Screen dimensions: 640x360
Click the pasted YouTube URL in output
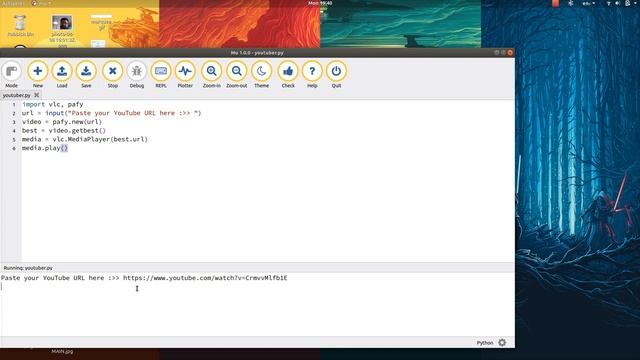point(205,278)
